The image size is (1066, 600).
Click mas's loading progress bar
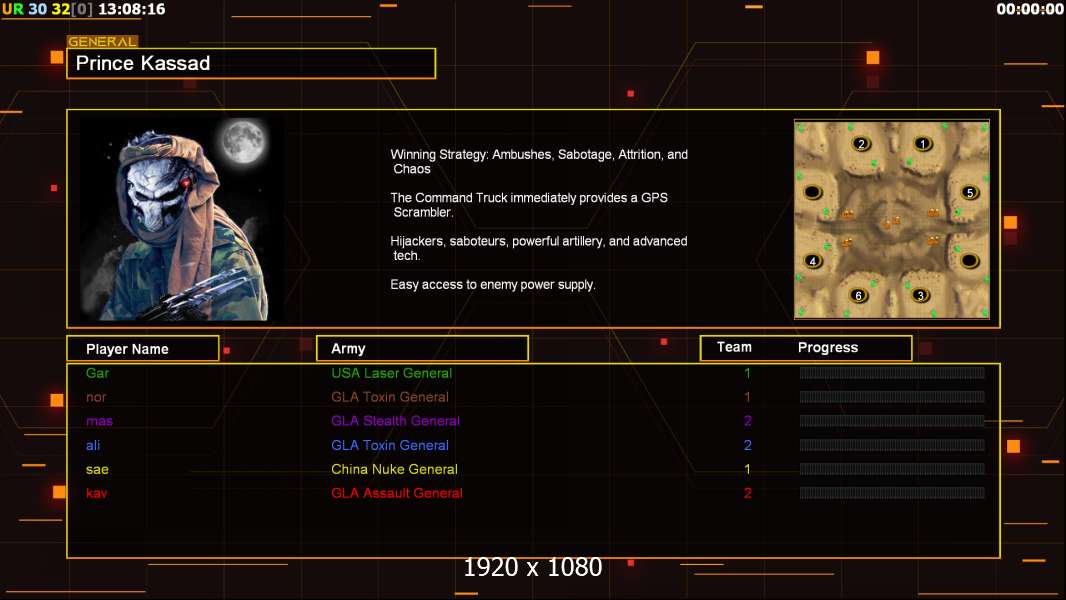(892, 421)
